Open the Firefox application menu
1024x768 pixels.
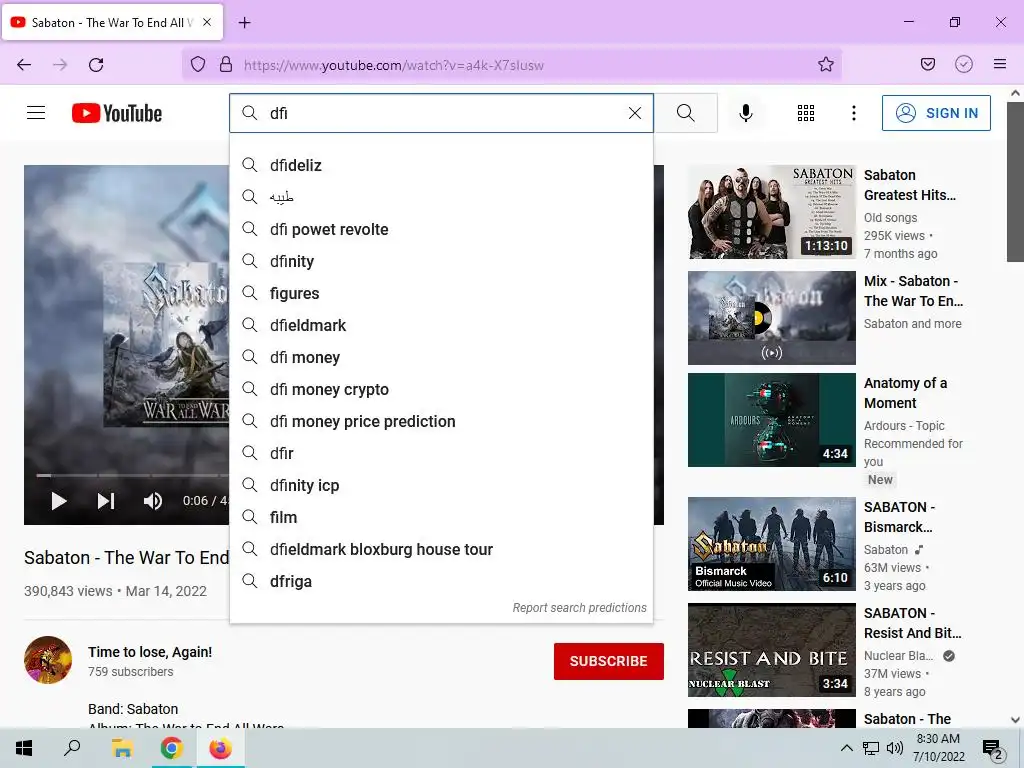[999, 64]
